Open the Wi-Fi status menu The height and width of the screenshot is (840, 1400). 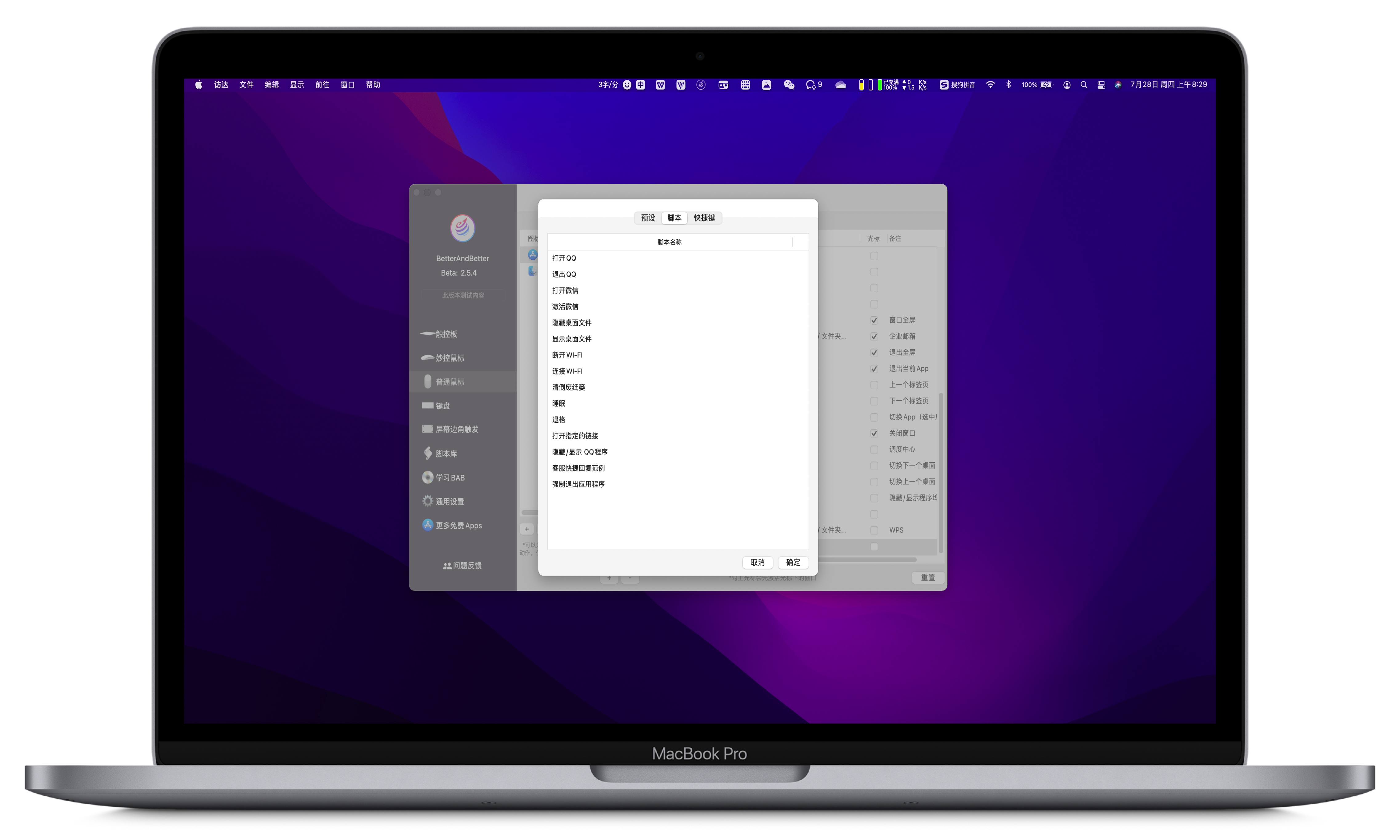click(x=990, y=85)
